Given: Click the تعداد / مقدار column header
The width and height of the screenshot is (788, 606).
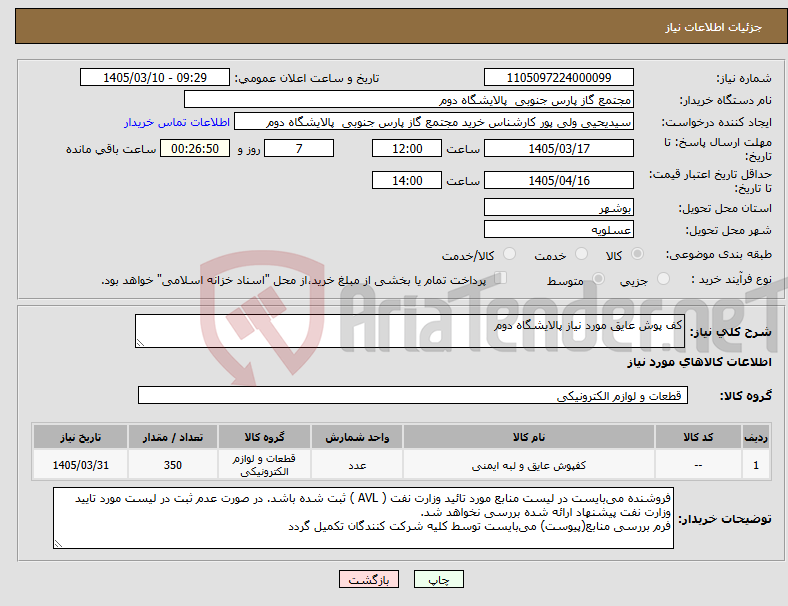Looking at the screenshot, I should (172, 437).
